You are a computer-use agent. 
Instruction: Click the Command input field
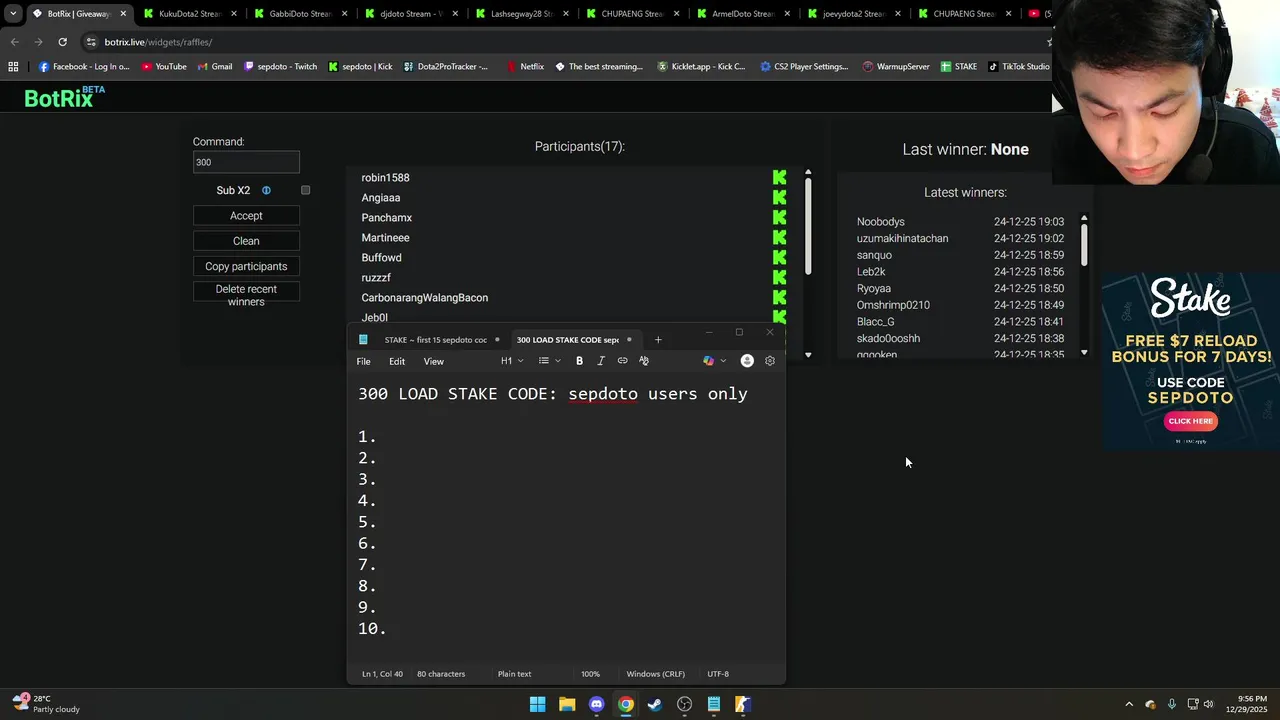[246, 162]
